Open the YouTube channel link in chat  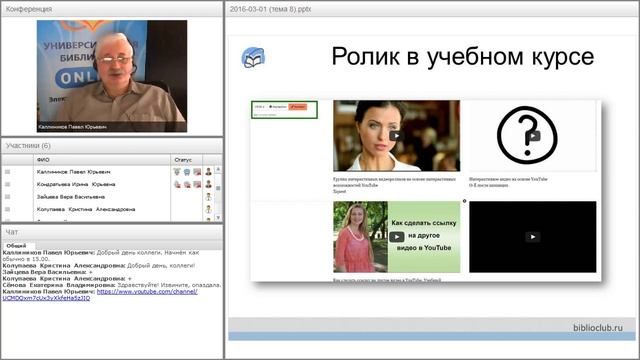point(100,295)
